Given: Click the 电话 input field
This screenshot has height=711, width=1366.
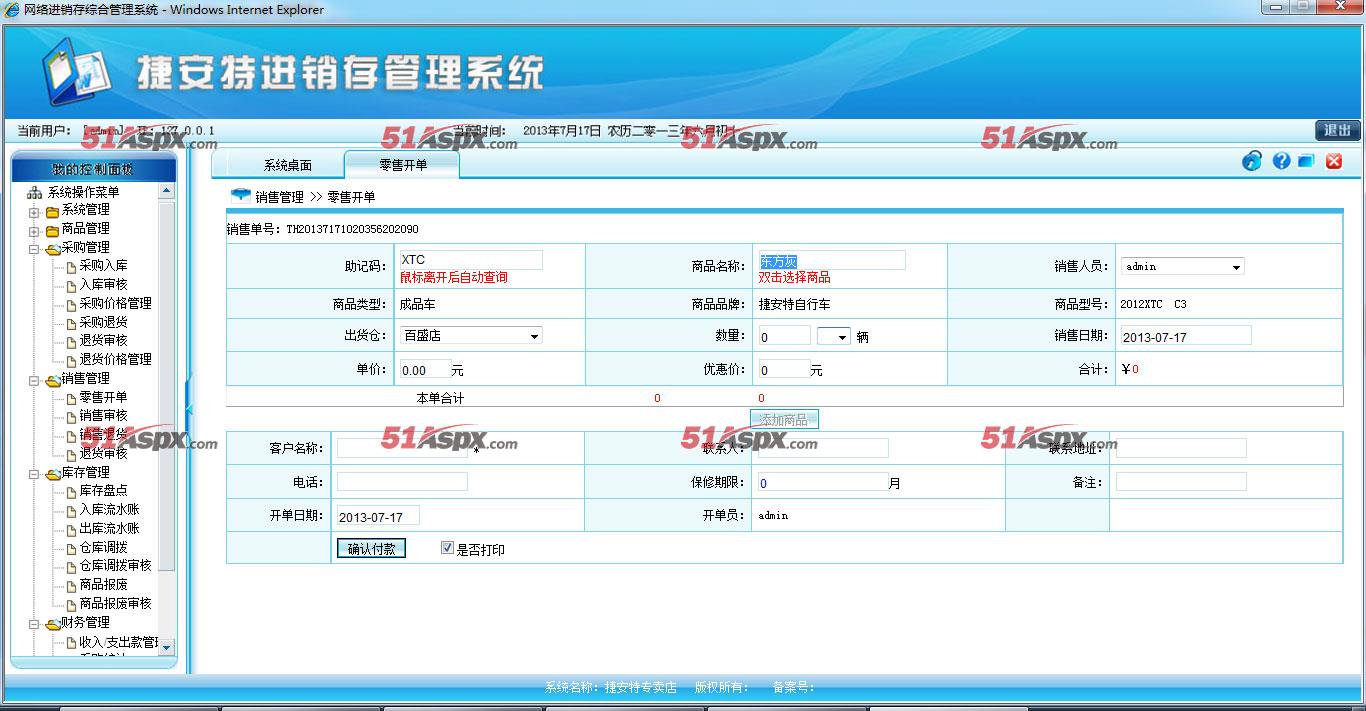Looking at the screenshot, I should 402,482.
